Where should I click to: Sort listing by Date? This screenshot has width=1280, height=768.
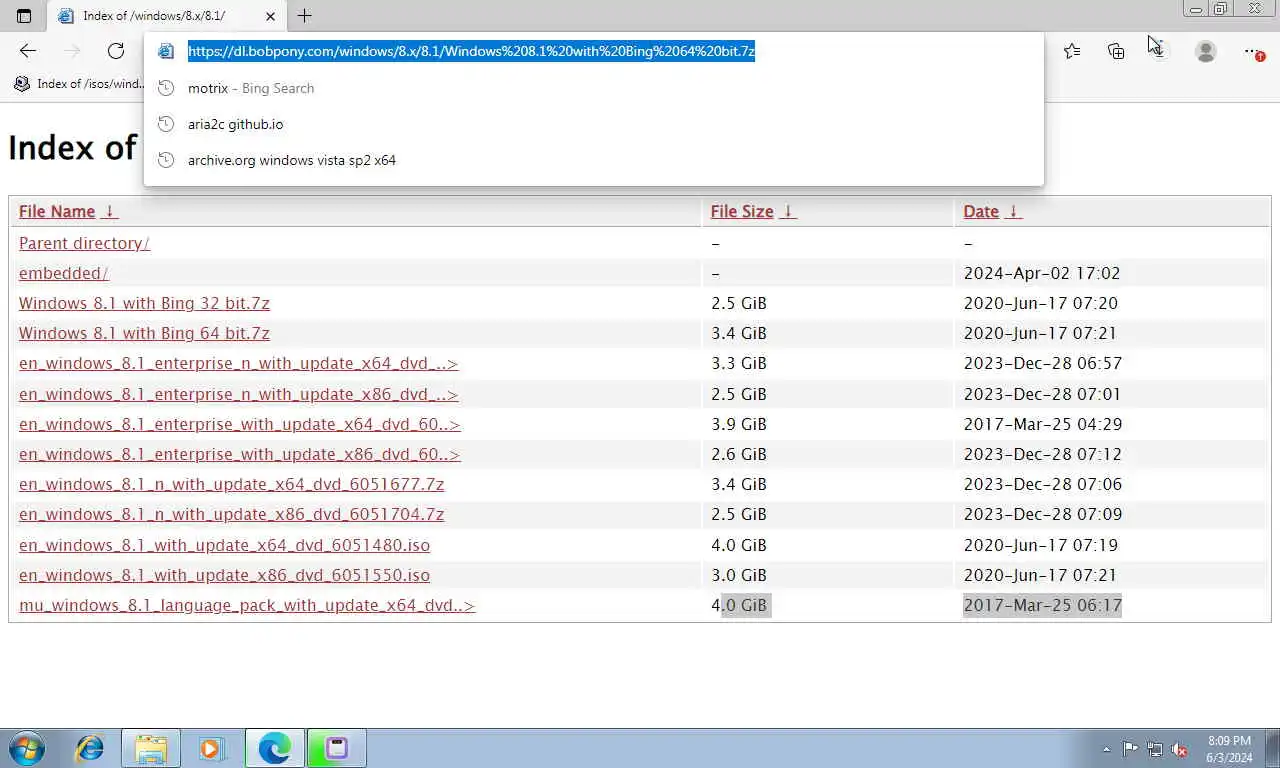981,211
